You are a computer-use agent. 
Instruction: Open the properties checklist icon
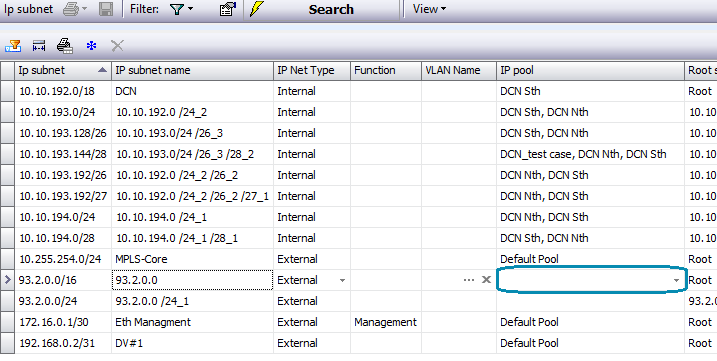[x=227, y=9]
